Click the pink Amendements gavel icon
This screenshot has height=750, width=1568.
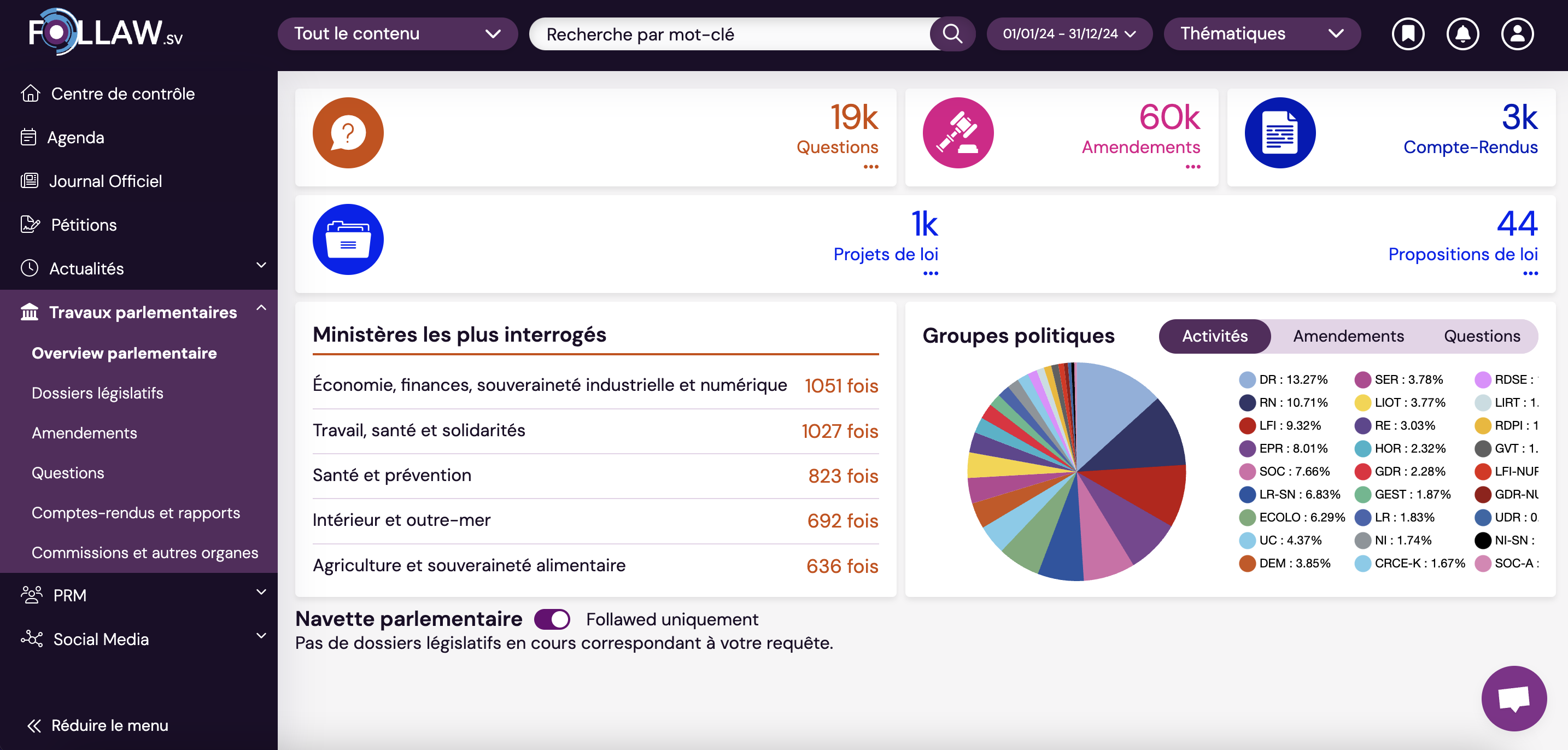click(x=957, y=133)
